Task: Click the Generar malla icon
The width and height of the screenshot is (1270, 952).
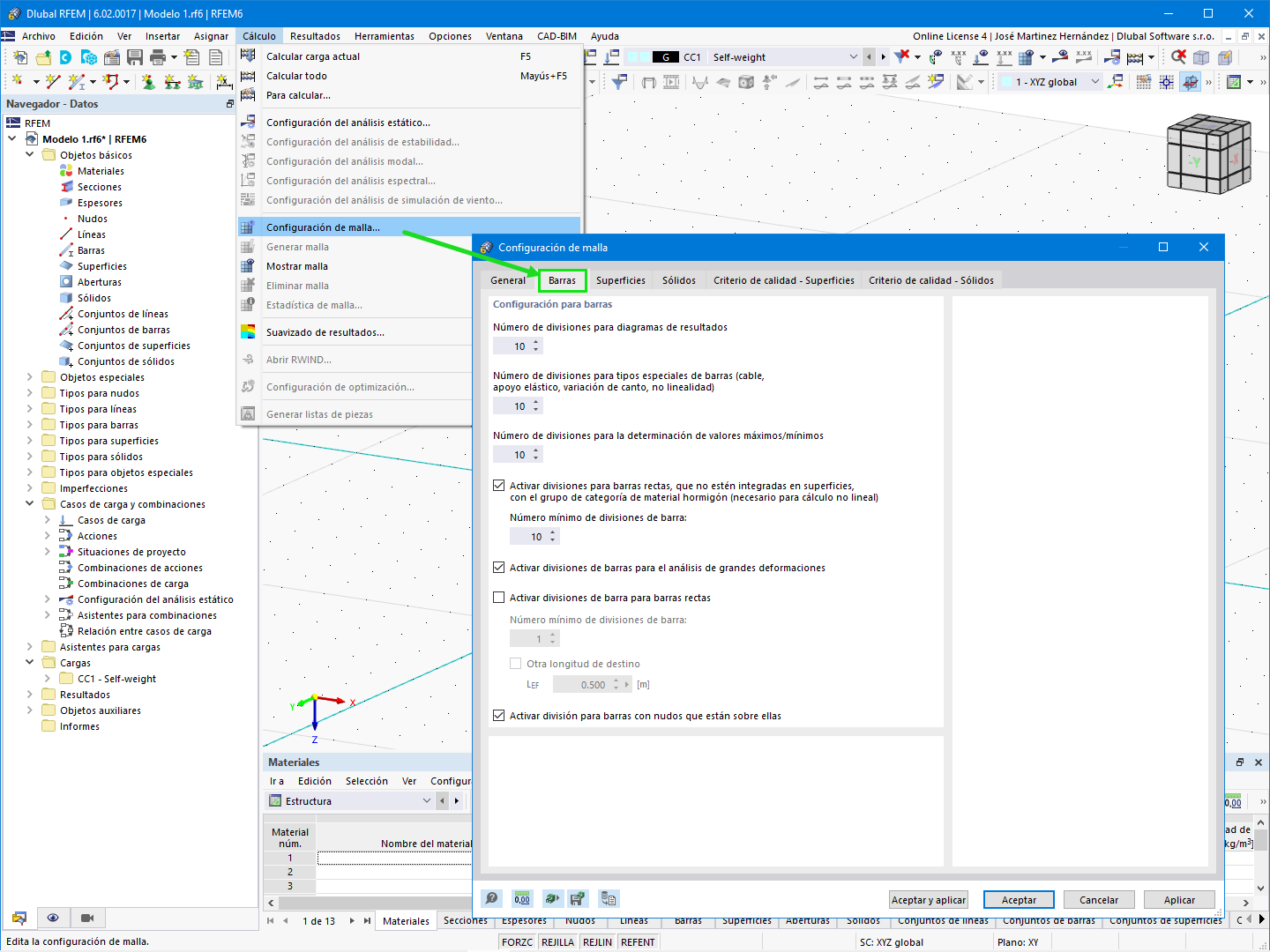Action: [248, 247]
